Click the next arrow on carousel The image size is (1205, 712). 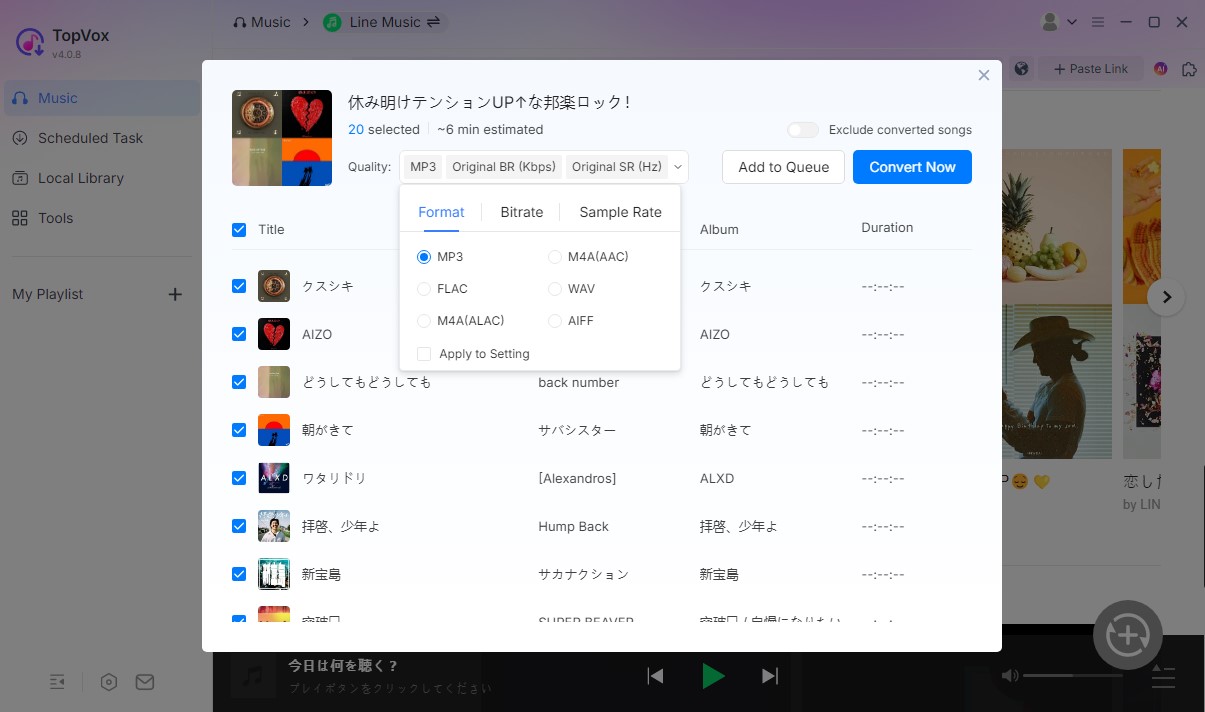pyautogui.click(x=1166, y=297)
